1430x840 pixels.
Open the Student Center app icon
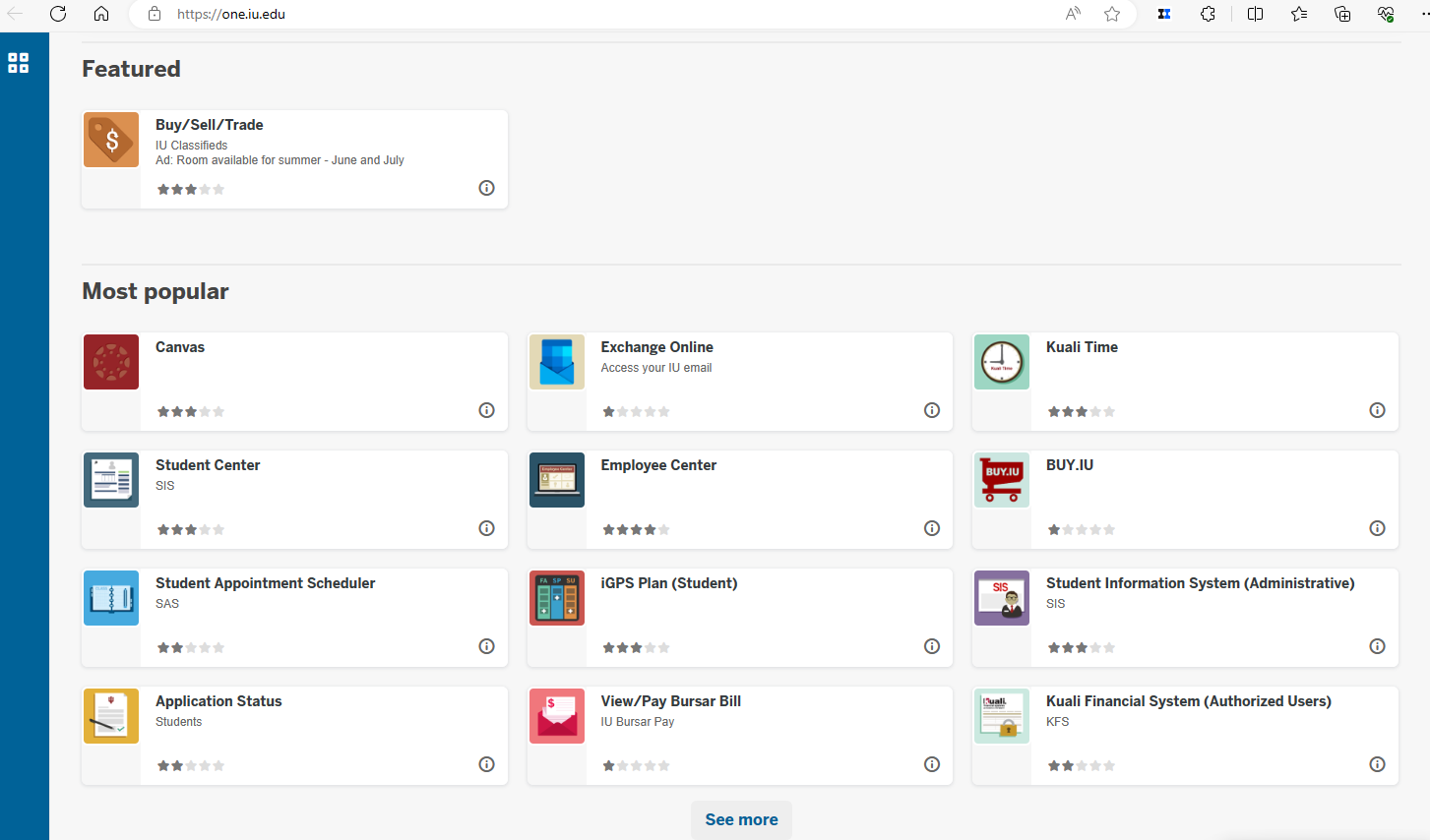pos(111,480)
